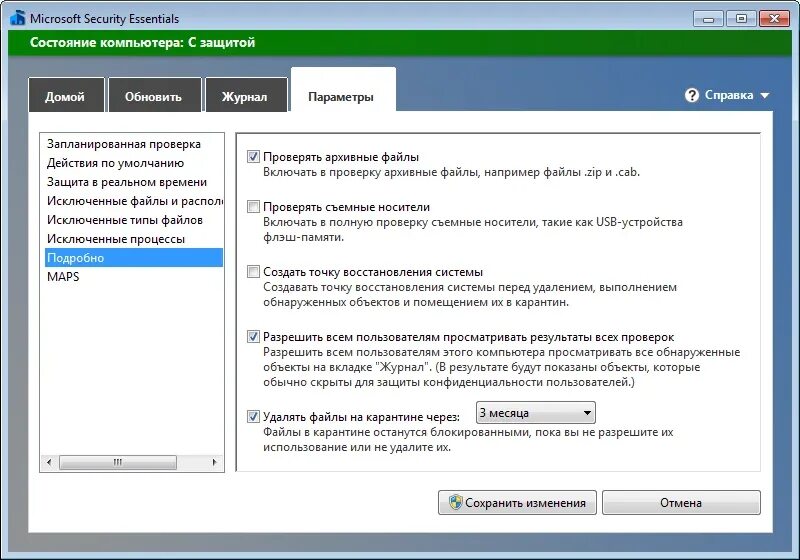Image resolution: width=800 pixels, height=560 pixels.
Task: Open the Справка dropdown arrow
Action: (764, 95)
